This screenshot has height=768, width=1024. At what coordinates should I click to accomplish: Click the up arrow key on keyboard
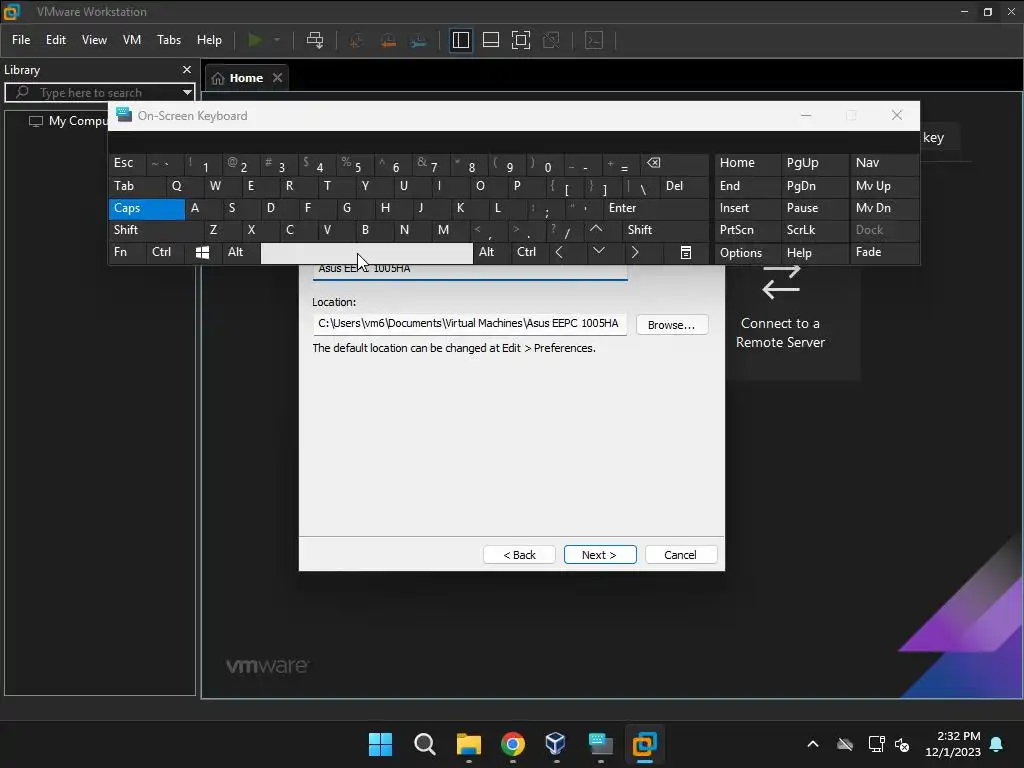[x=603, y=230]
